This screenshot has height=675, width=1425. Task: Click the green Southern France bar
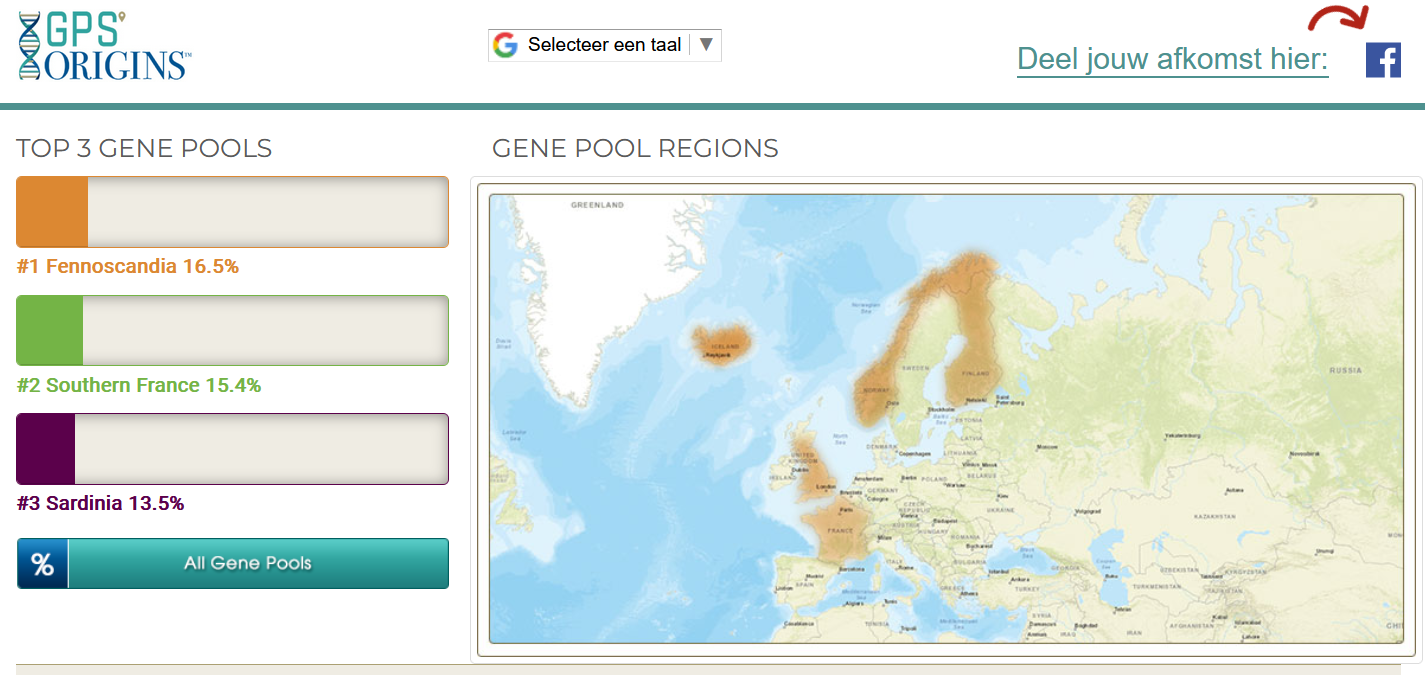(x=50, y=330)
